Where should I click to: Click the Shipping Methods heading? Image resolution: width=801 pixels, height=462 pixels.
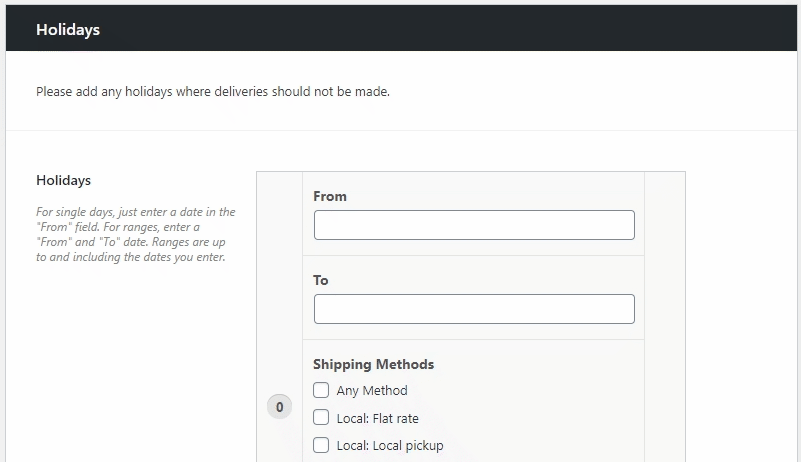click(373, 365)
